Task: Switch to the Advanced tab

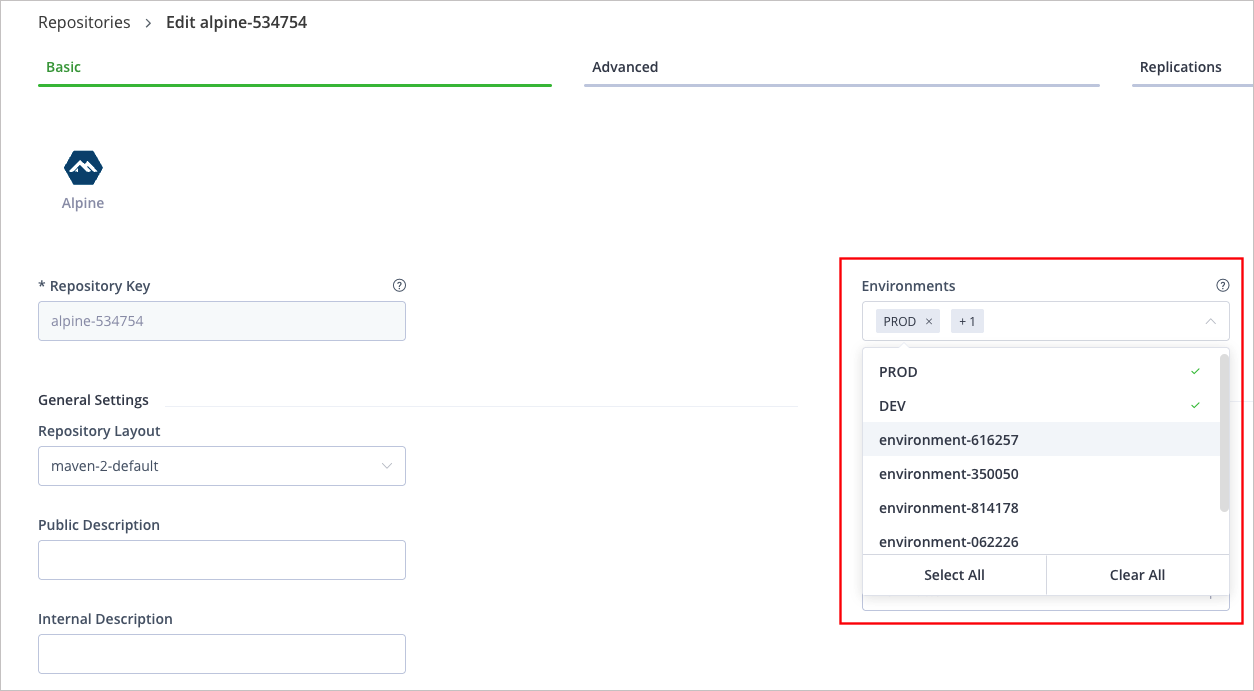Action: click(624, 67)
